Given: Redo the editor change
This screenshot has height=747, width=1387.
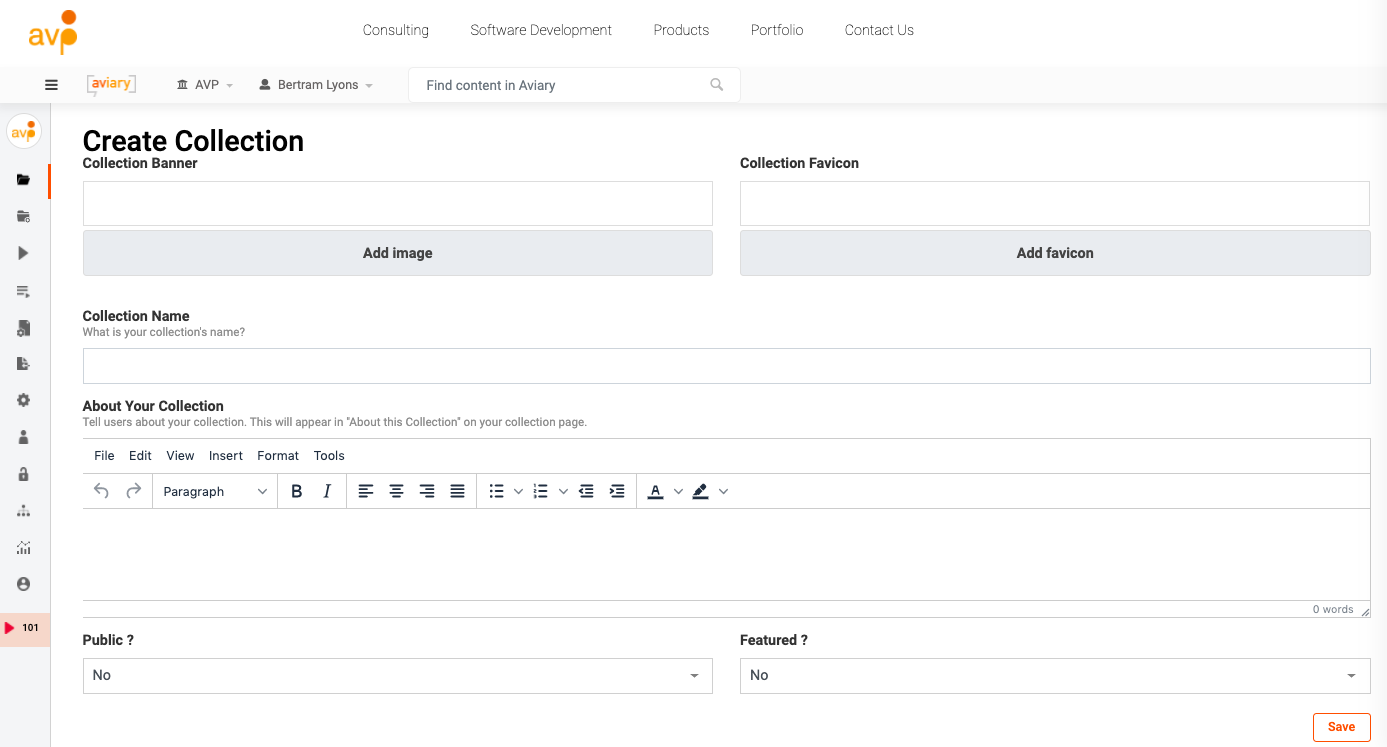Looking at the screenshot, I should pos(133,491).
